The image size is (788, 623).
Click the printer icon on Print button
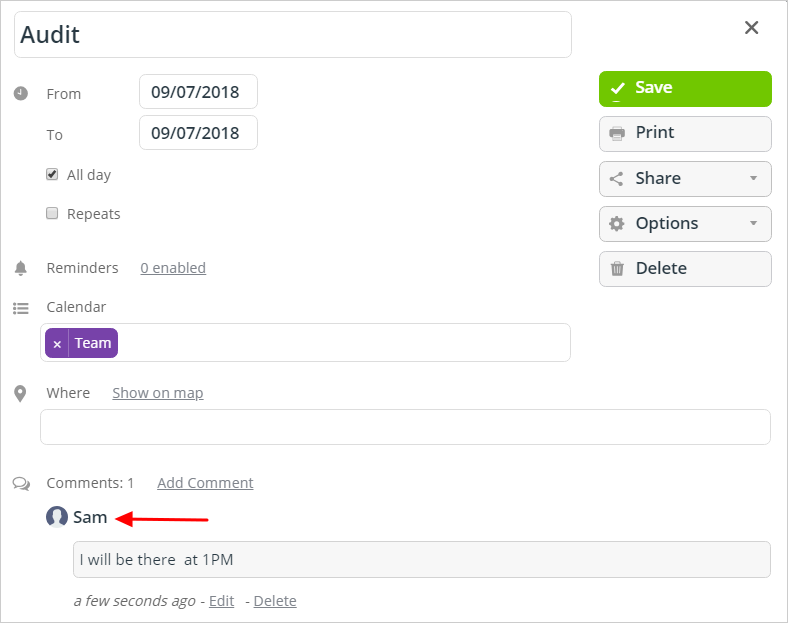617,133
